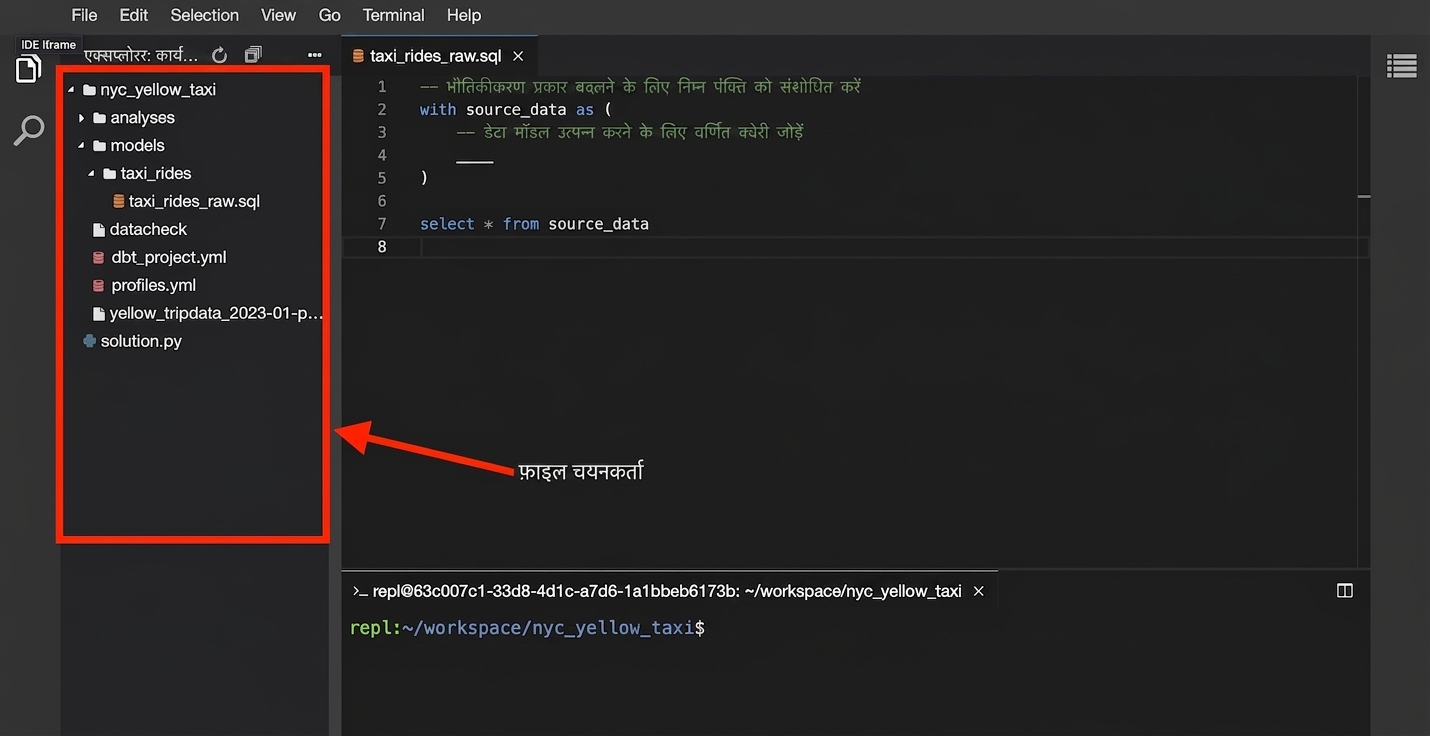Open the explorer more actions ellipsis
The height and width of the screenshot is (736, 1430).
pos(315,55)
